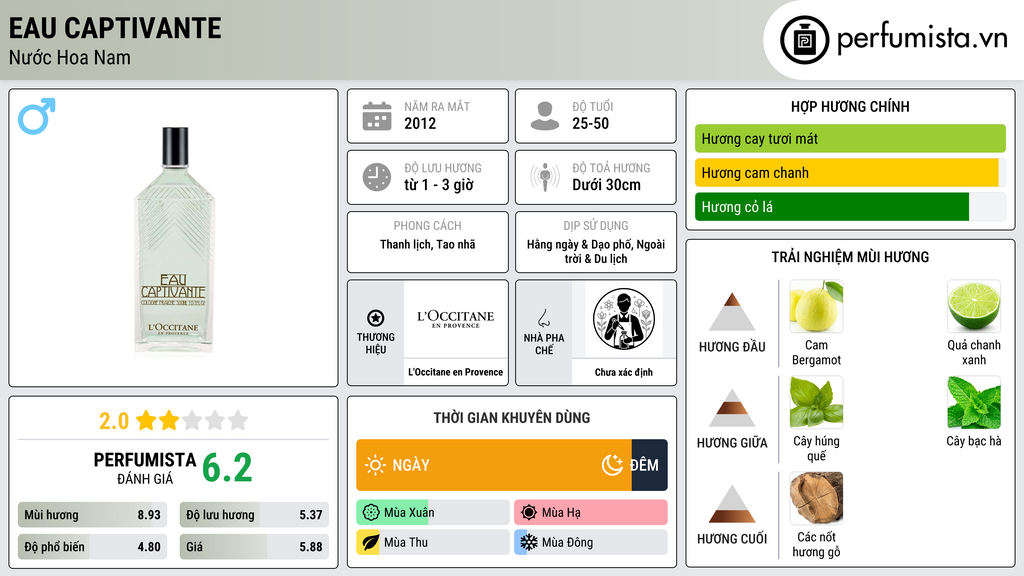Click the Nước Hoa Nam subtitle

click(70, 58)
